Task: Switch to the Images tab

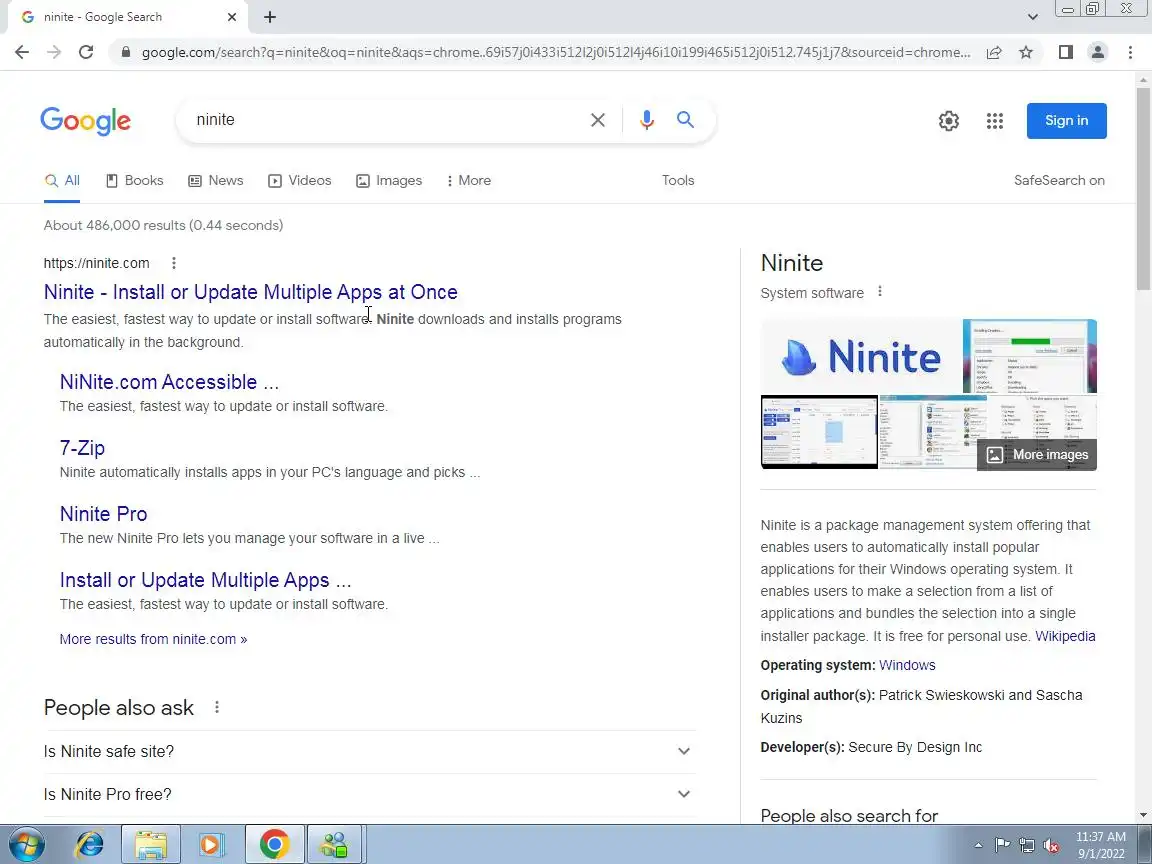Action: click(389, 181)
